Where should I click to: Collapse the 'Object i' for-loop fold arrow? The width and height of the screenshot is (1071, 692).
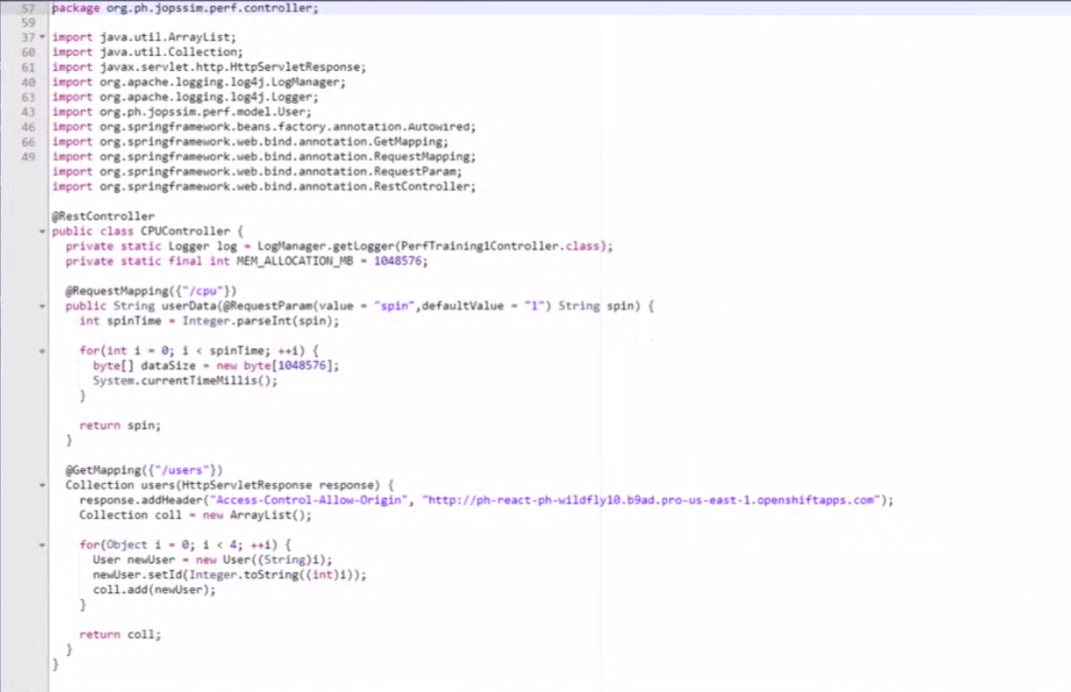pyautogui.click(x=42, y=545)
